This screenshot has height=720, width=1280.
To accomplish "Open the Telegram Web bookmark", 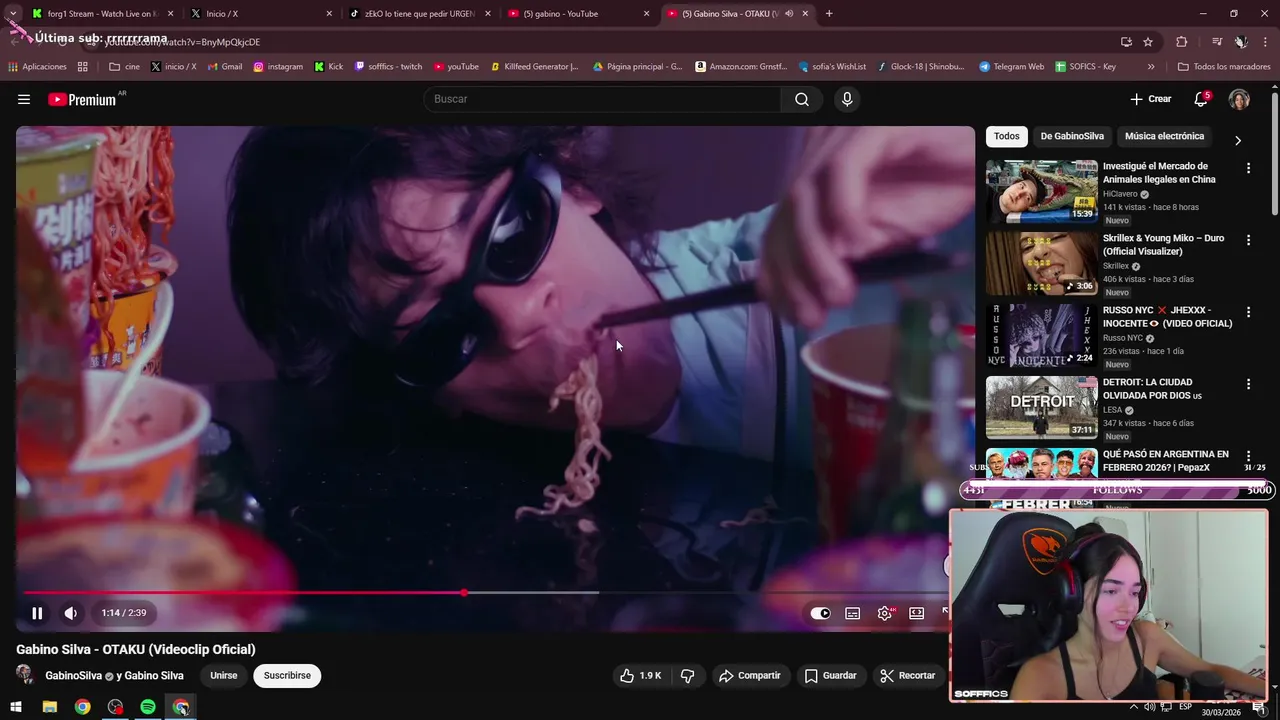I will pos(1011,67).
